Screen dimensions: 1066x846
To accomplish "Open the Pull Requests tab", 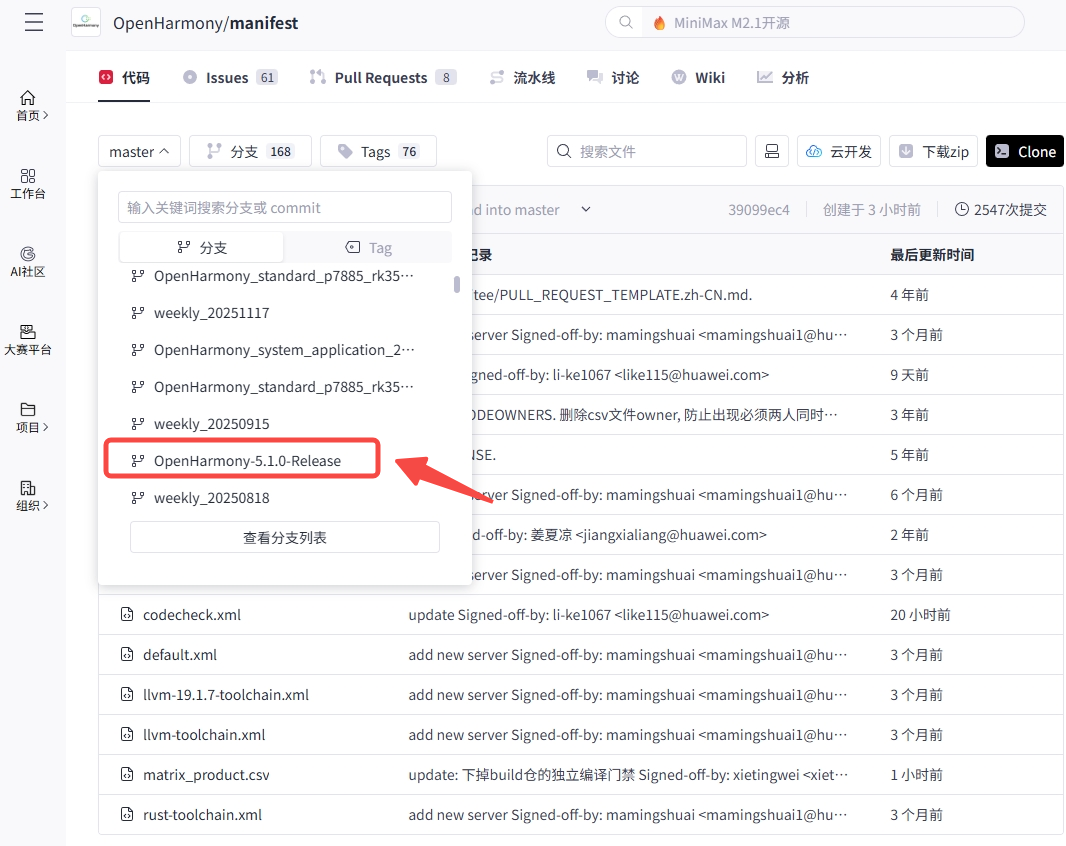I will (381, 77).
